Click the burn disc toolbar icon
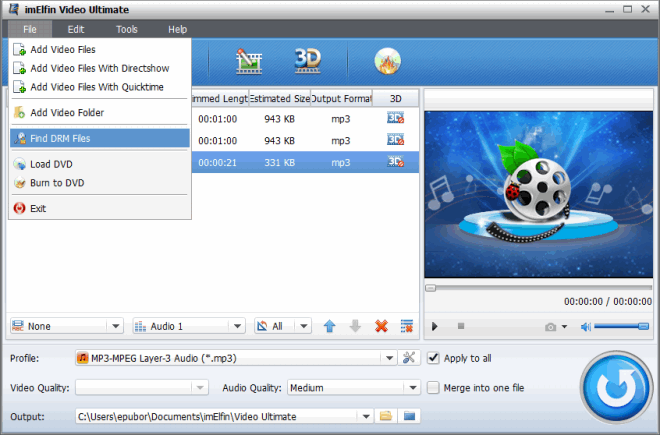Image resolution: width=660 pixels, height=435 pixels. pos(387,61)
